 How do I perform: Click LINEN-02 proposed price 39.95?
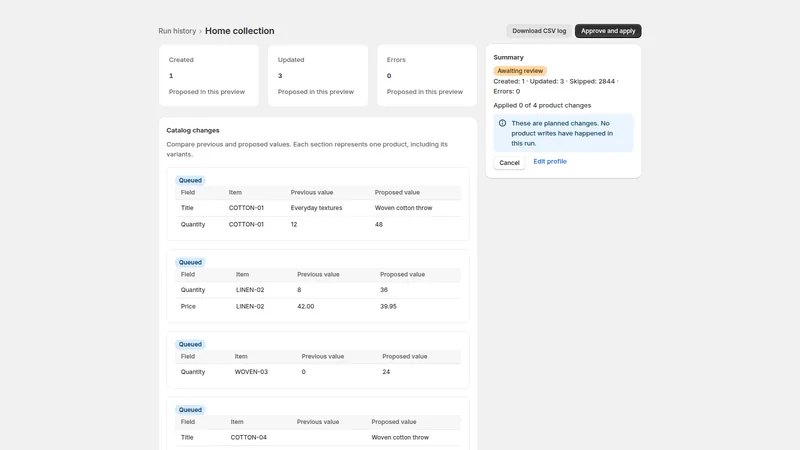[388, 307]
